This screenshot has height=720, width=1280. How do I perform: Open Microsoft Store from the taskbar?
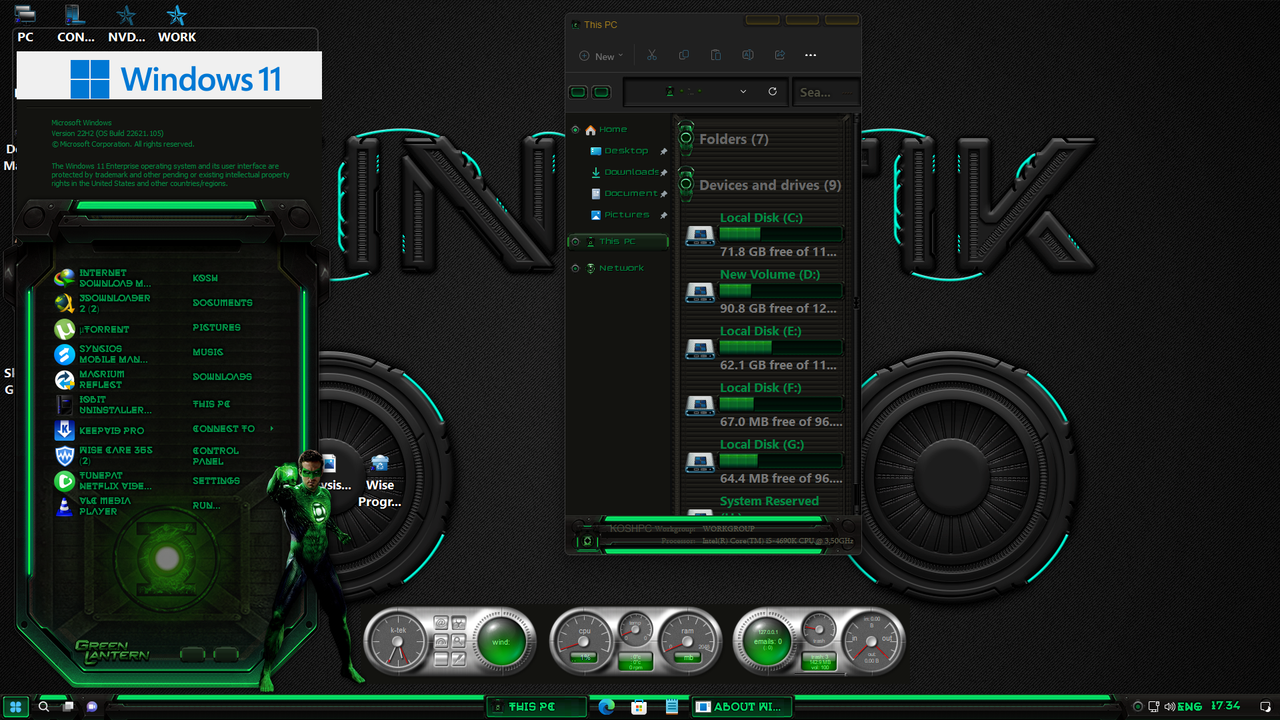point(639,706)
